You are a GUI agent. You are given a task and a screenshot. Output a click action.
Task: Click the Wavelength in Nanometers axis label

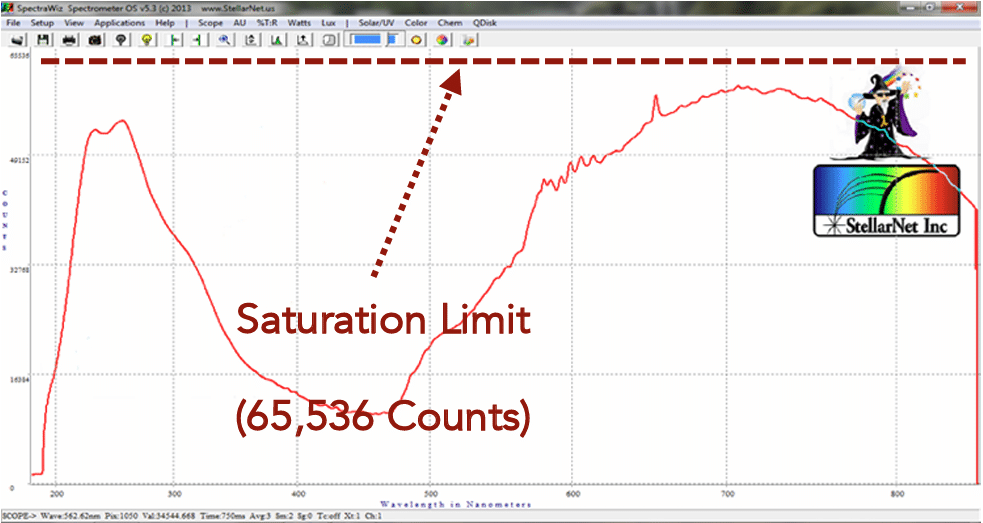[x=456, y=504]
